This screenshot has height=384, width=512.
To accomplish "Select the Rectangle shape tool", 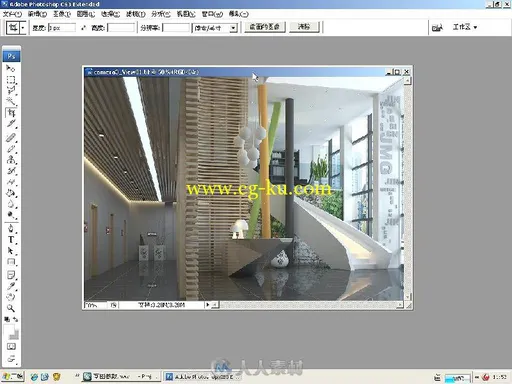I will (11, 262).
